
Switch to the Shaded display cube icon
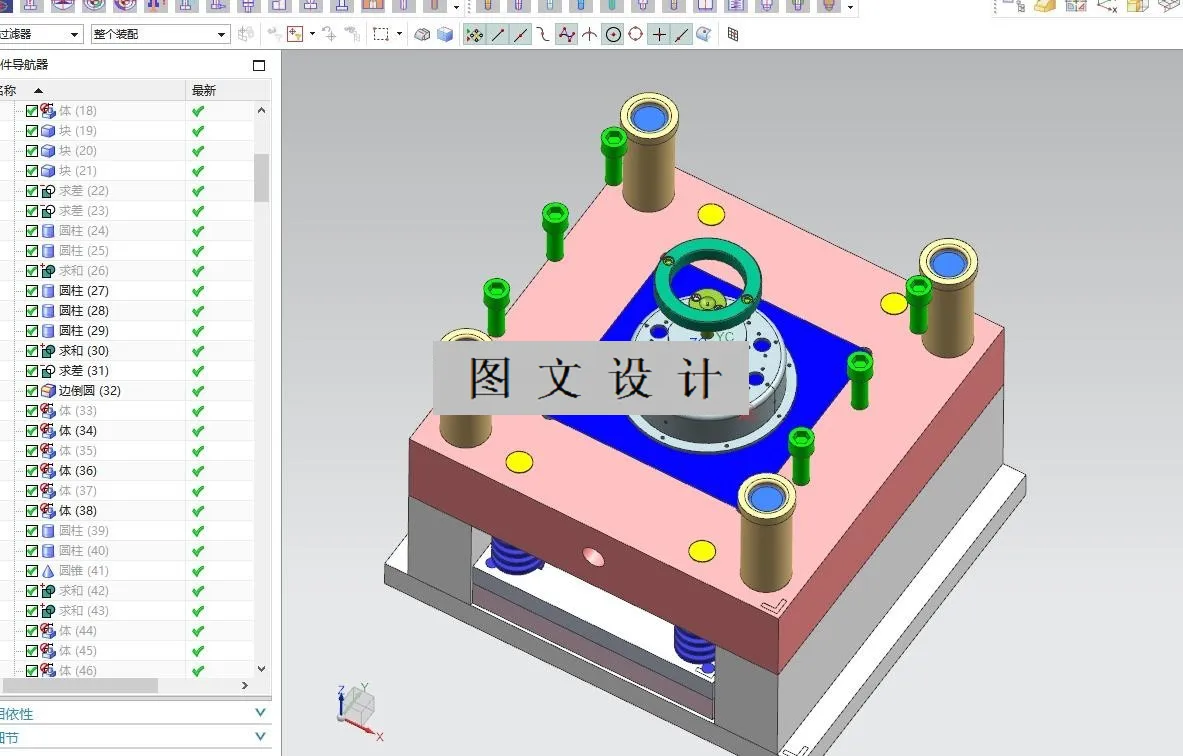point(442,33)
